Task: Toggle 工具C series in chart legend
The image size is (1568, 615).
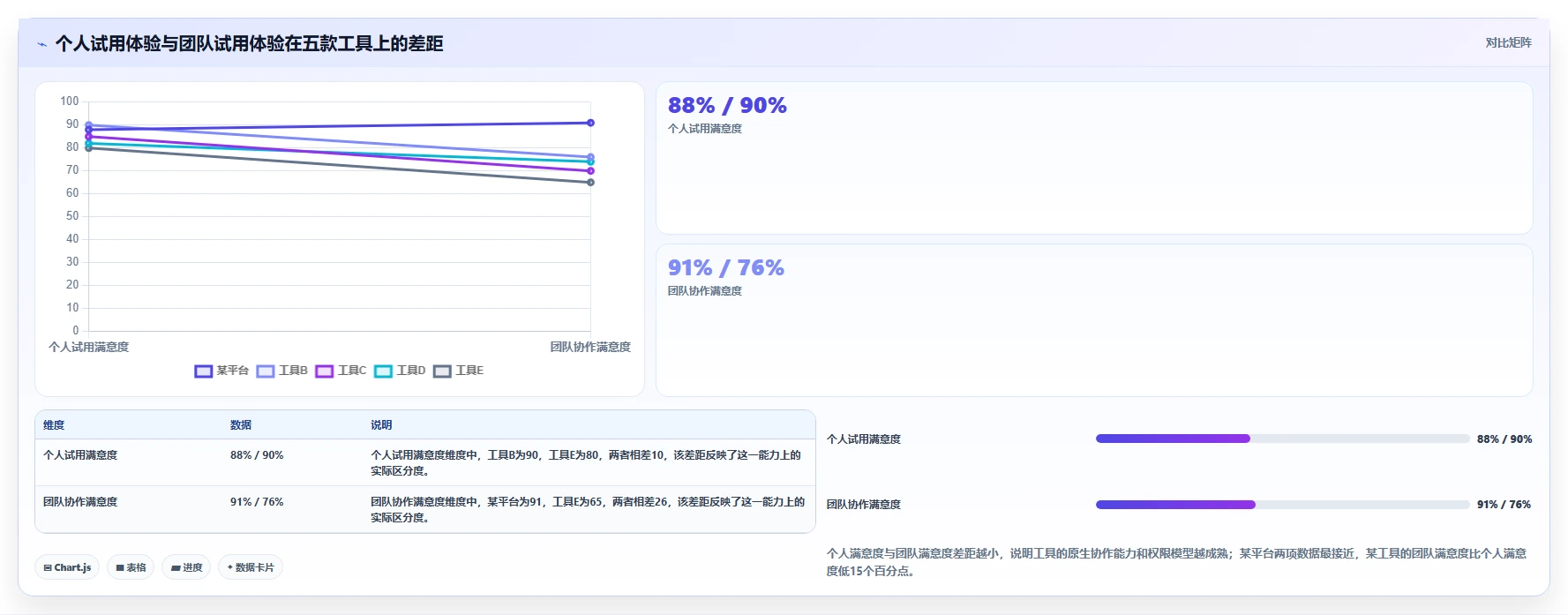Action: click(341, 371)
